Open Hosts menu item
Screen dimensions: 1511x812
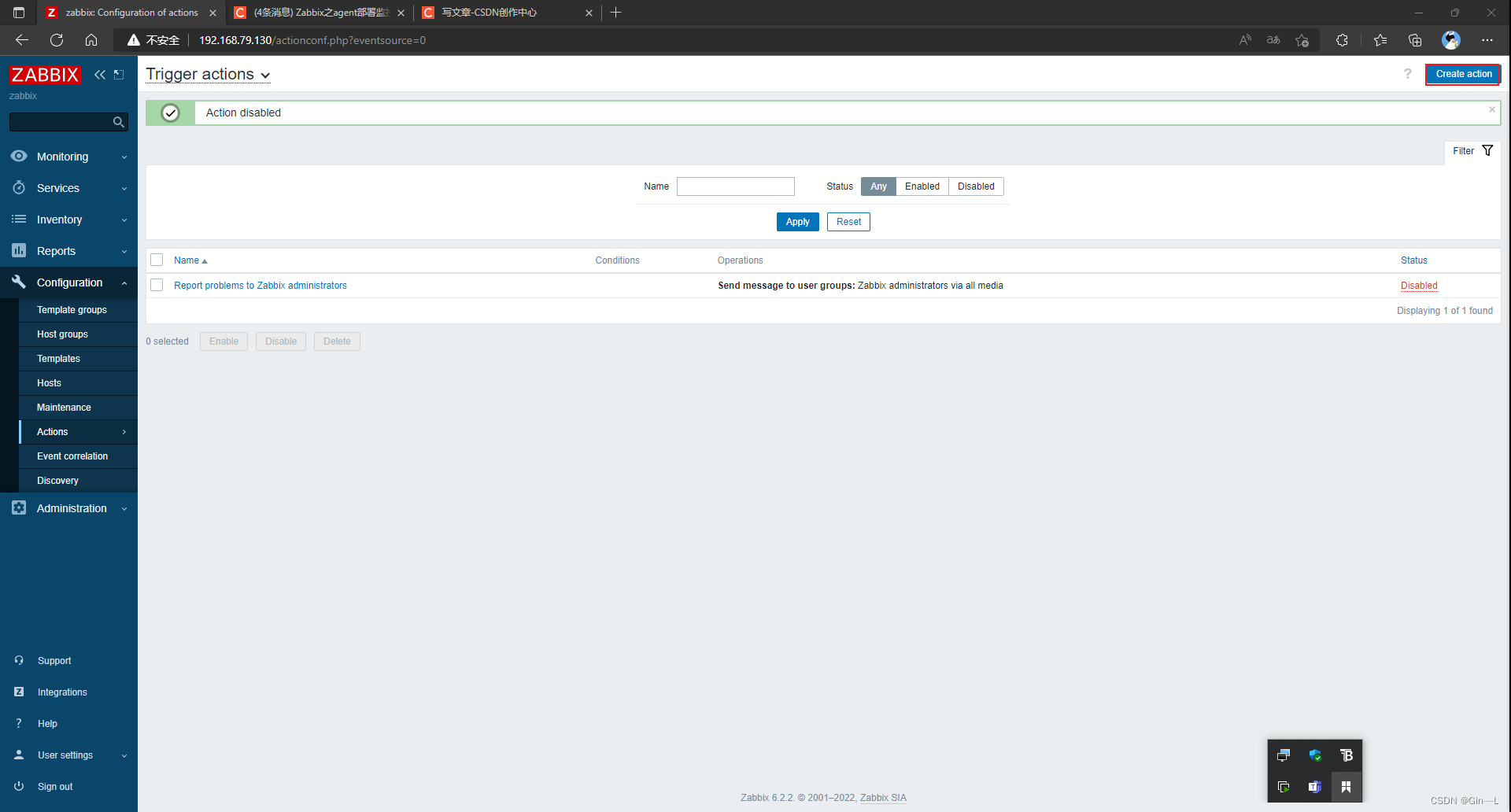[49, 383]
